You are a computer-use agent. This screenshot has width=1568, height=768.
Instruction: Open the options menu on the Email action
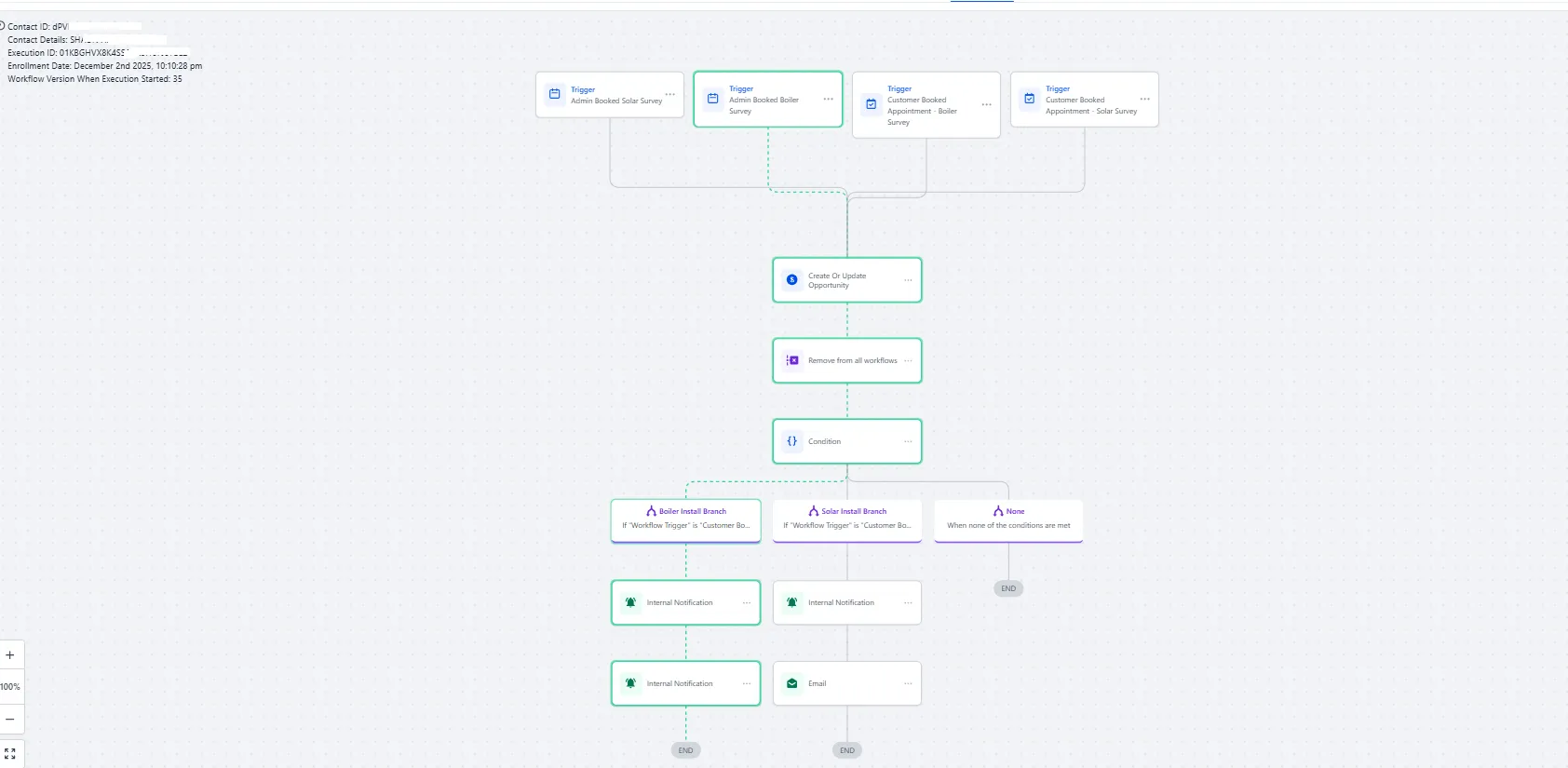[908, 684]
